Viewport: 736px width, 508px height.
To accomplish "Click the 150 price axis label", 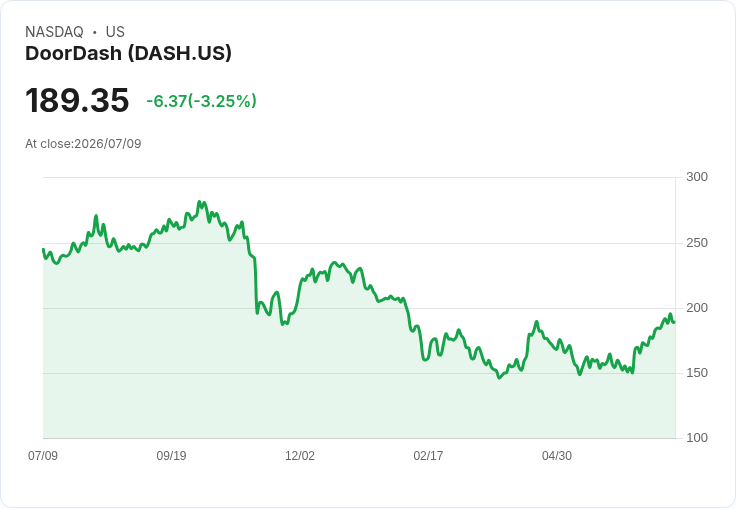I will click(x=697, y=373).
